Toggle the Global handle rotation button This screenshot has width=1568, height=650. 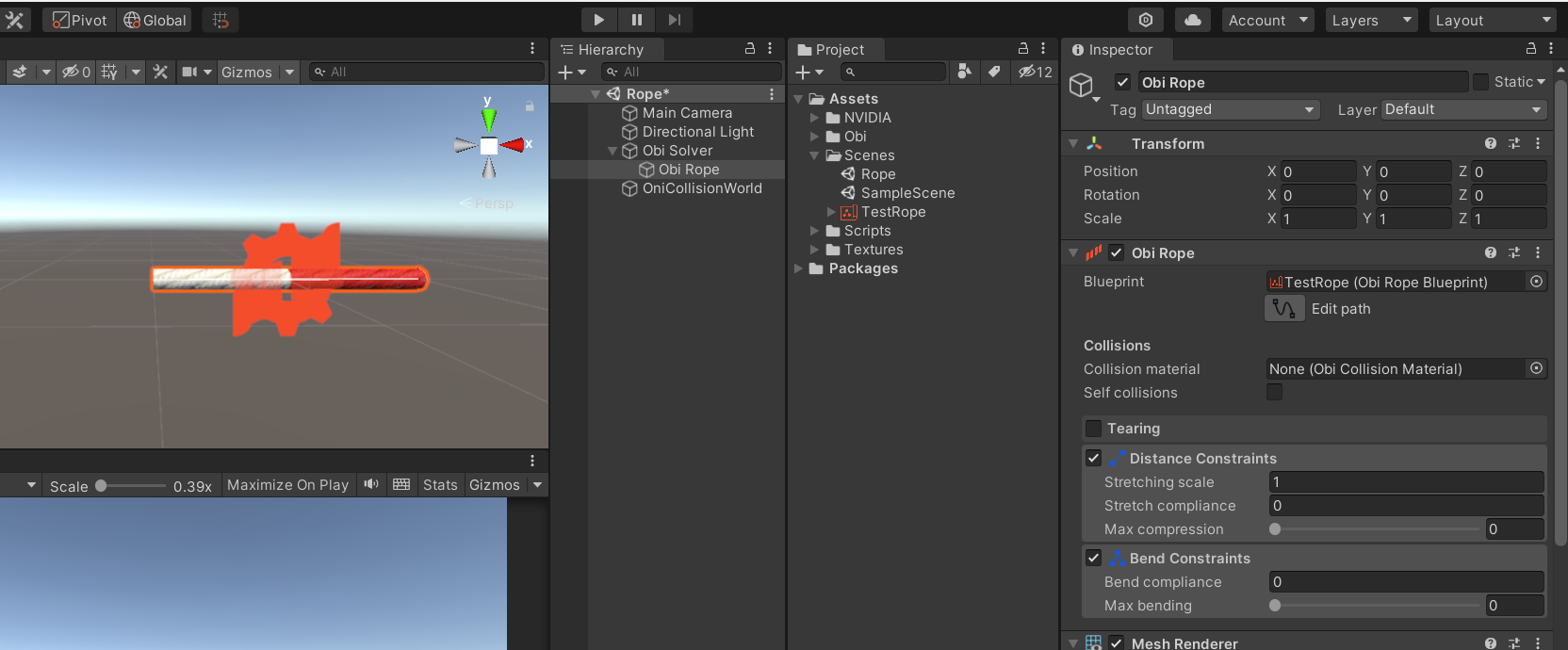coord(155,20)
